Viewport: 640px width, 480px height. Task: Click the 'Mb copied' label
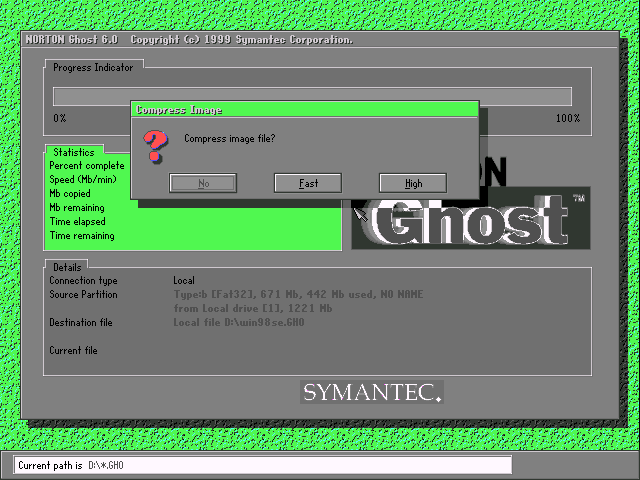[70, 193]
